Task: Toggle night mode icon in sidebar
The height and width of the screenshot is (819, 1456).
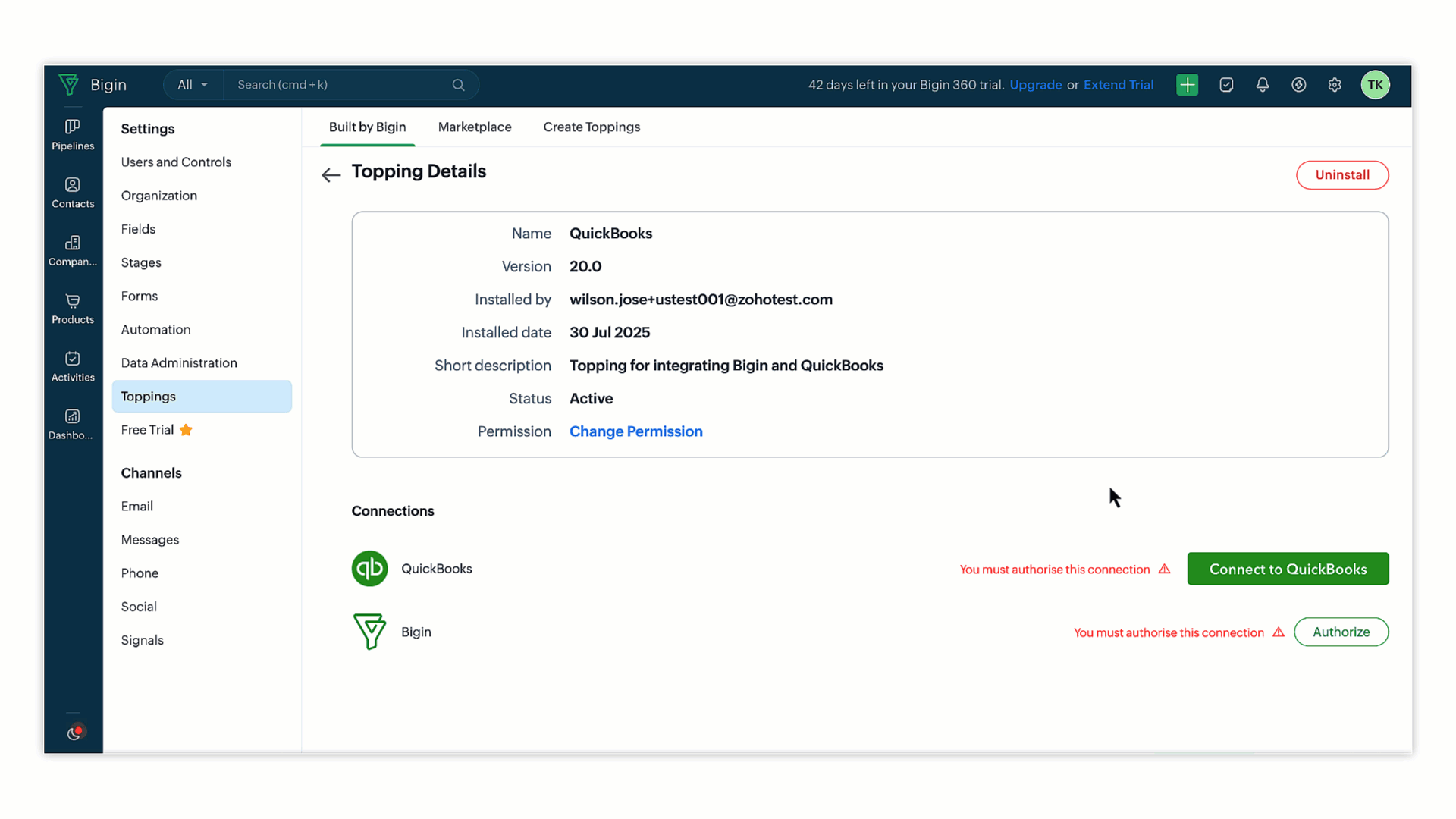Action: coord(74,733)
